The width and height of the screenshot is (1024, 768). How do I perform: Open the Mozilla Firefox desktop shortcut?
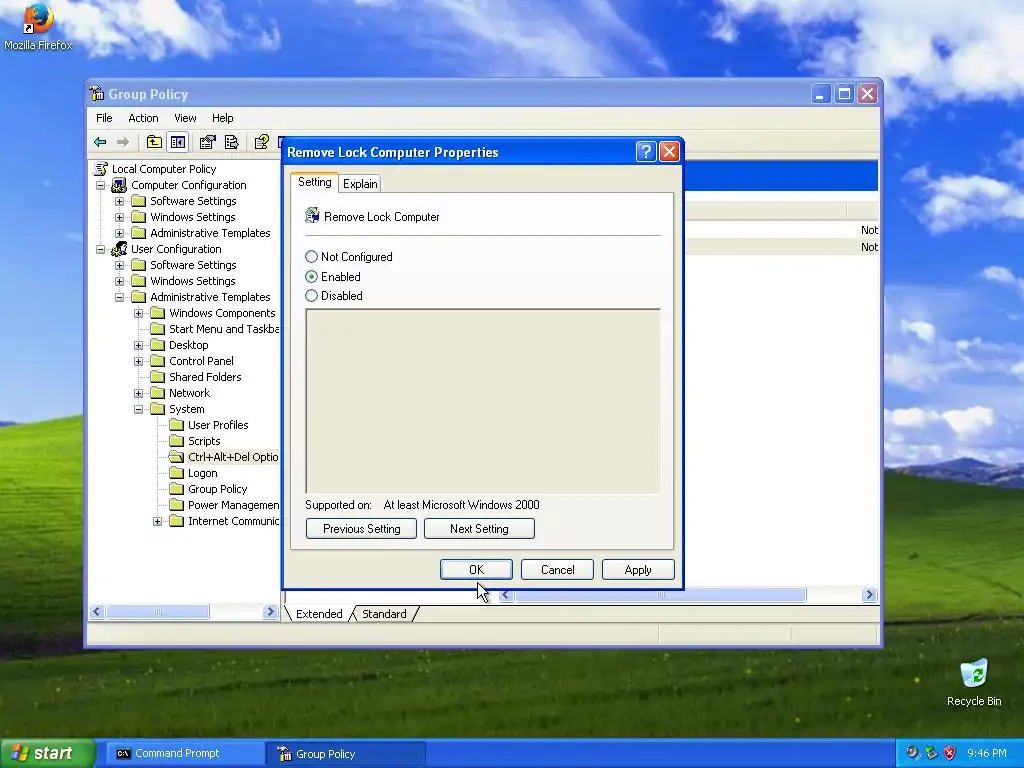[38, 26]
